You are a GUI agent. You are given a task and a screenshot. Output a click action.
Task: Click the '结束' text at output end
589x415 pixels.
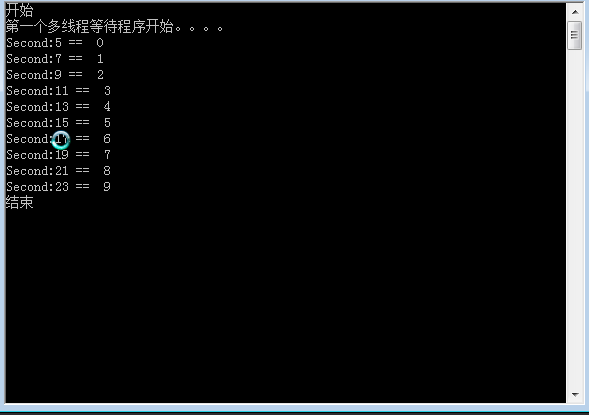(x=20, y=202)
